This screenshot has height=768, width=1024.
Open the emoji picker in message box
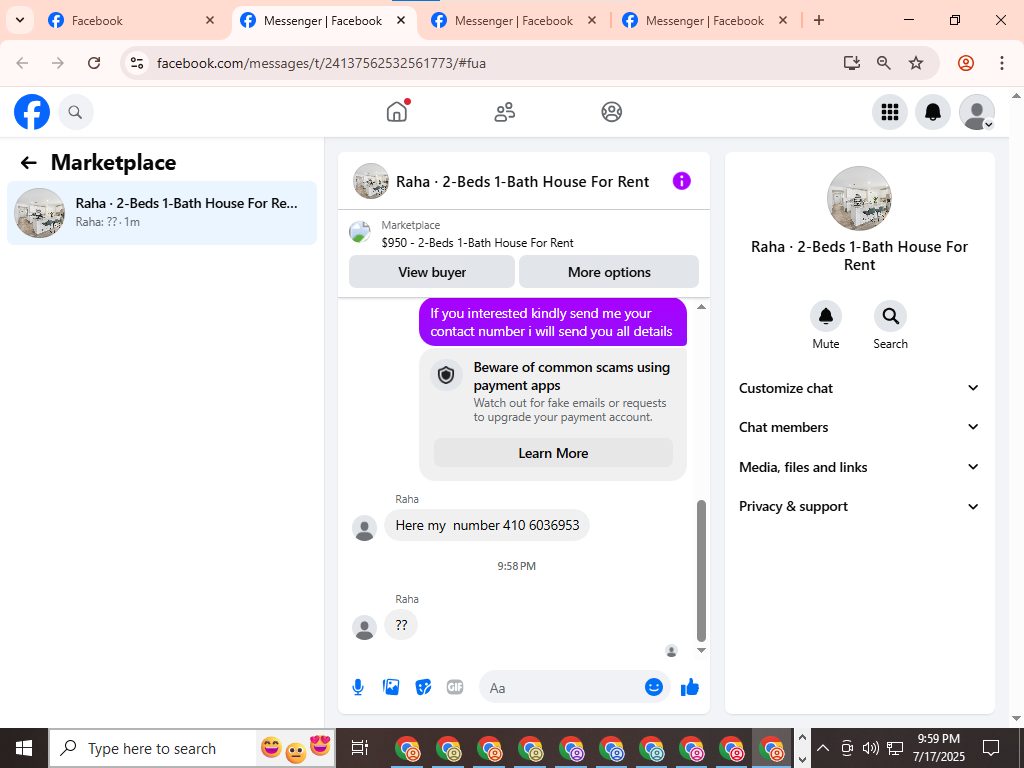click(x=654, y=687)
